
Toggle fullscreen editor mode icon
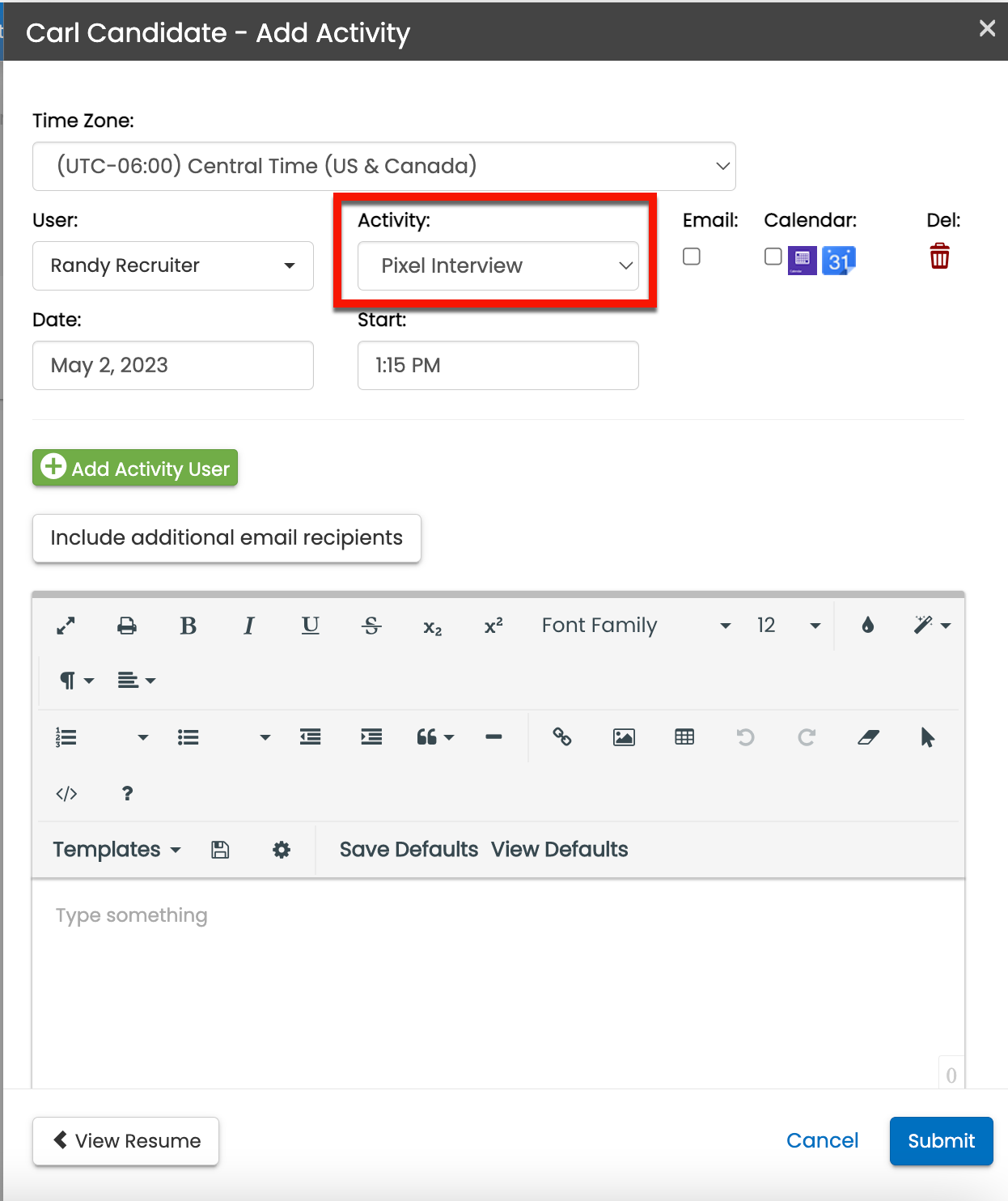66,626
